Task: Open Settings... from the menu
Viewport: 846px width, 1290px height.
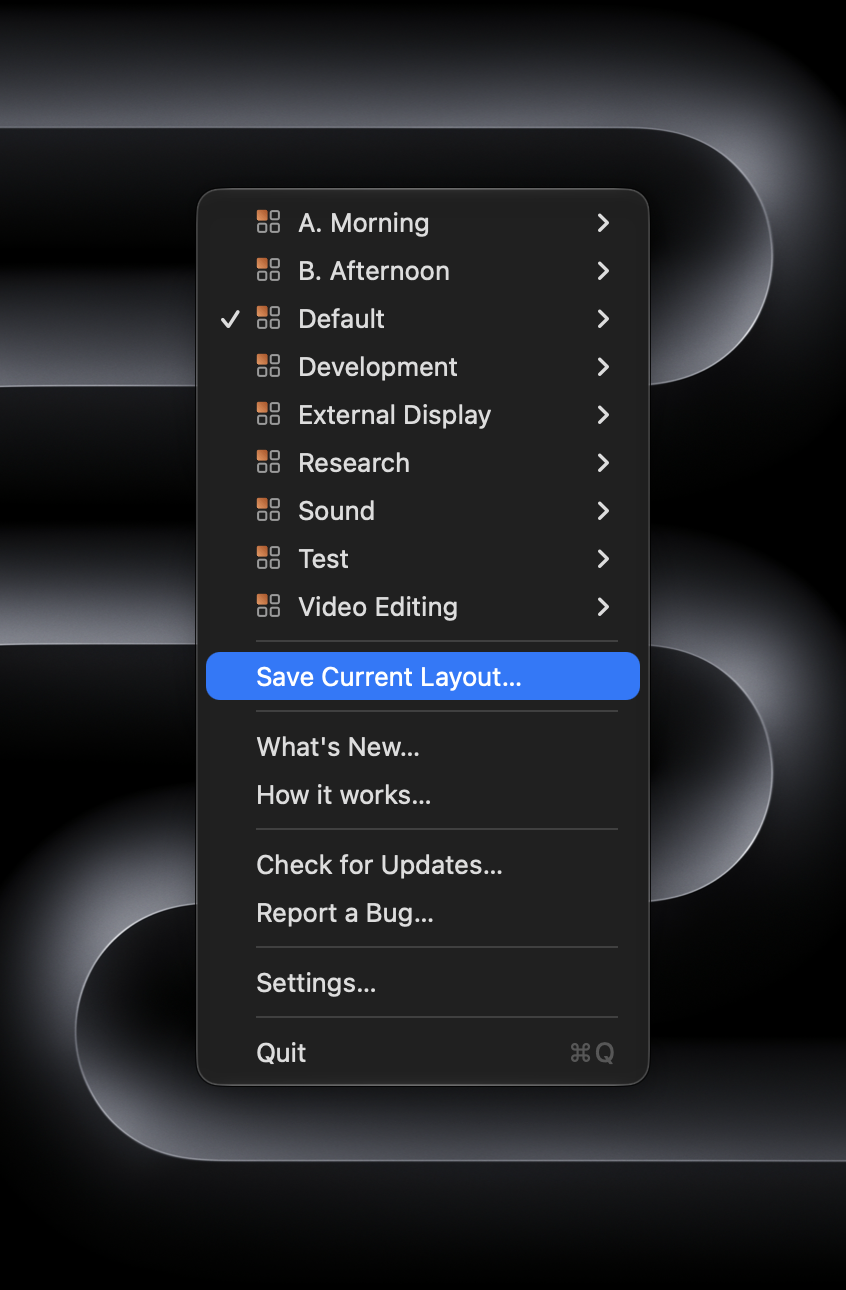Action: point(423,982)
